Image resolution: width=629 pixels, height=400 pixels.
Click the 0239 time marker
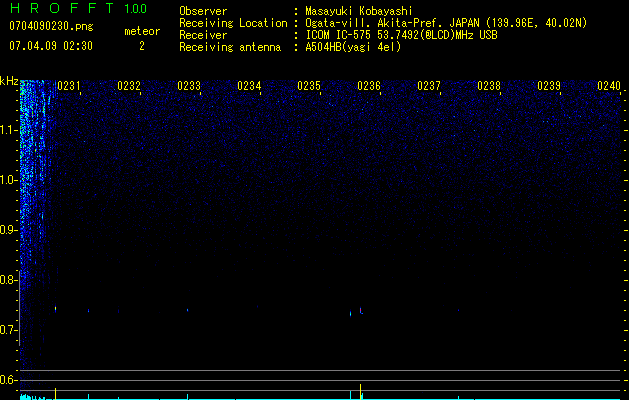(549, 86)
